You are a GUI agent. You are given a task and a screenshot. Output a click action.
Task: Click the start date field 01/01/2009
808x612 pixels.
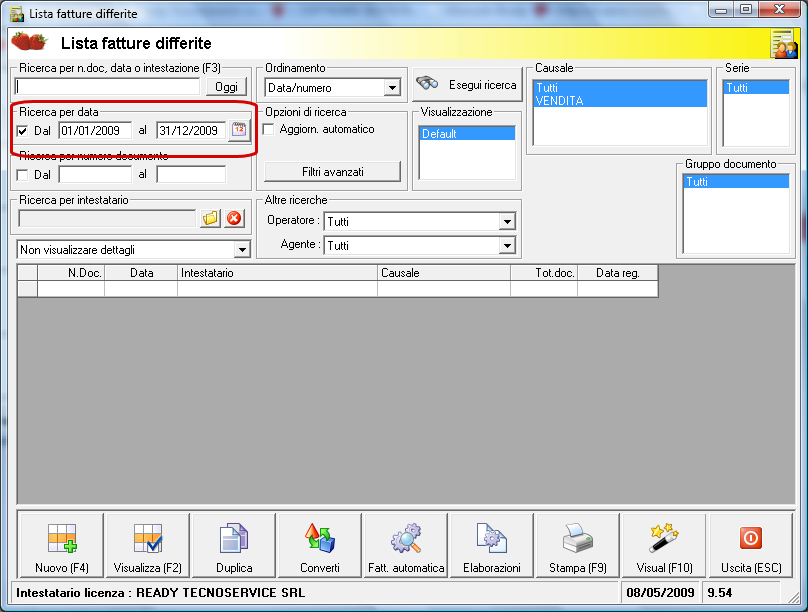(x=95, y=131)
